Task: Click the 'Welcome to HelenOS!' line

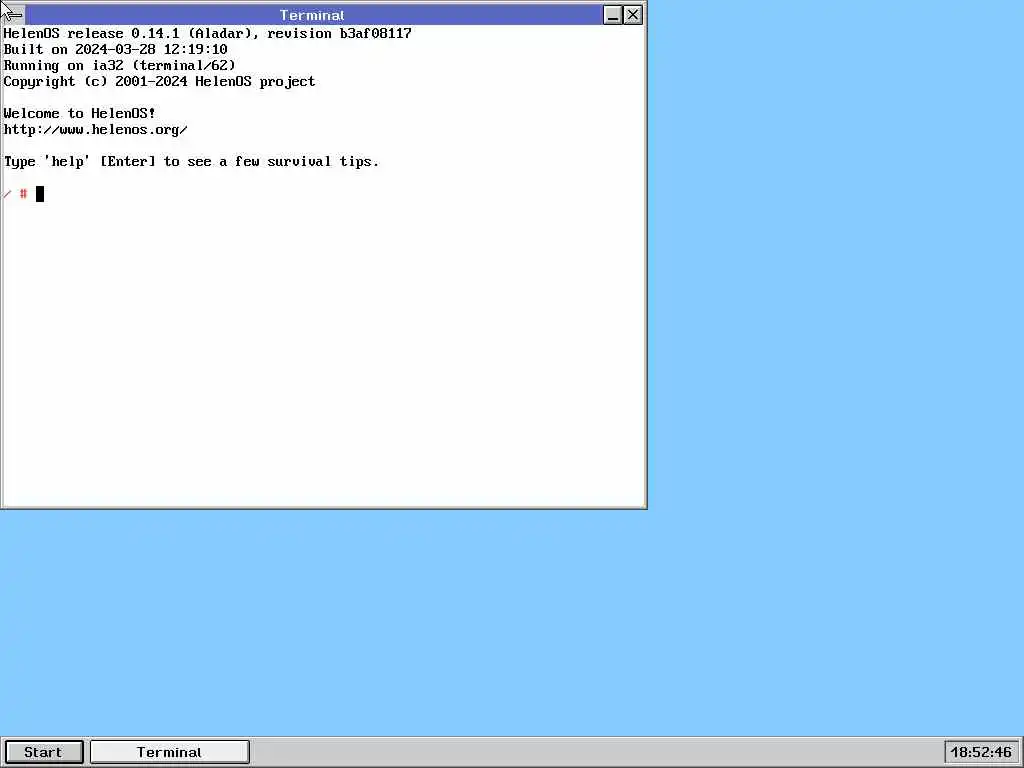Action: [x=80, y=114]
